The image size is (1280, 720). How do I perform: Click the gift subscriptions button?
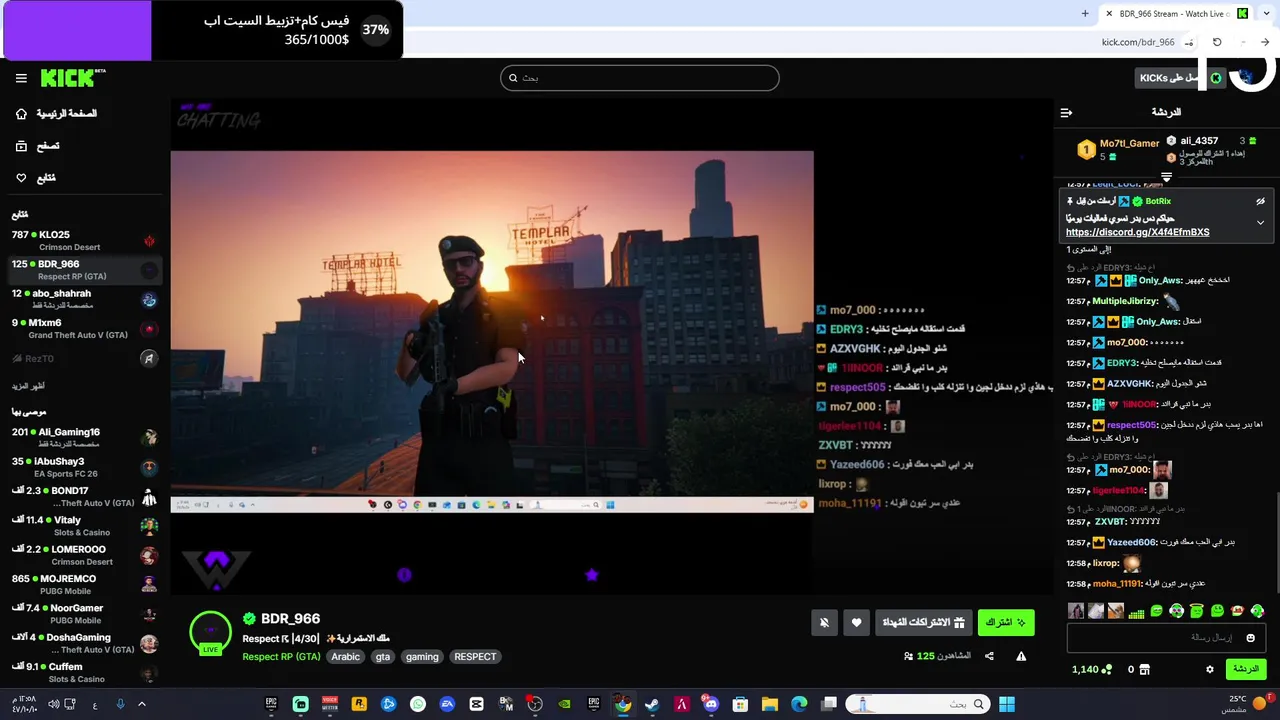[923, 622]
